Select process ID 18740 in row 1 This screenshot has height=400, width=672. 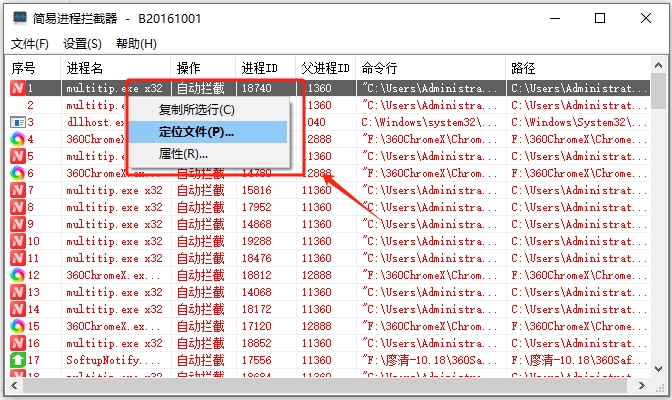coord(256,88)
